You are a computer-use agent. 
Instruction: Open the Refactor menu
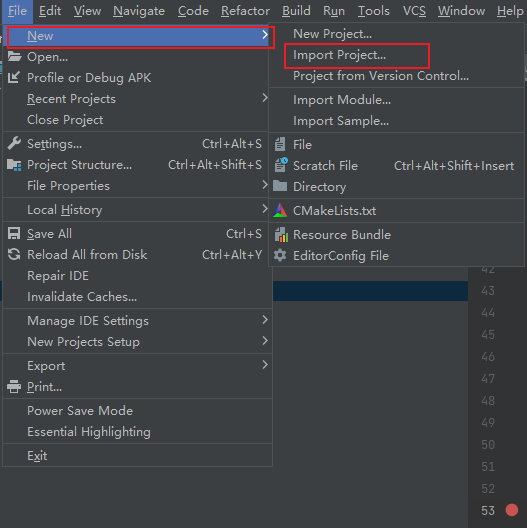pos(245,11)
